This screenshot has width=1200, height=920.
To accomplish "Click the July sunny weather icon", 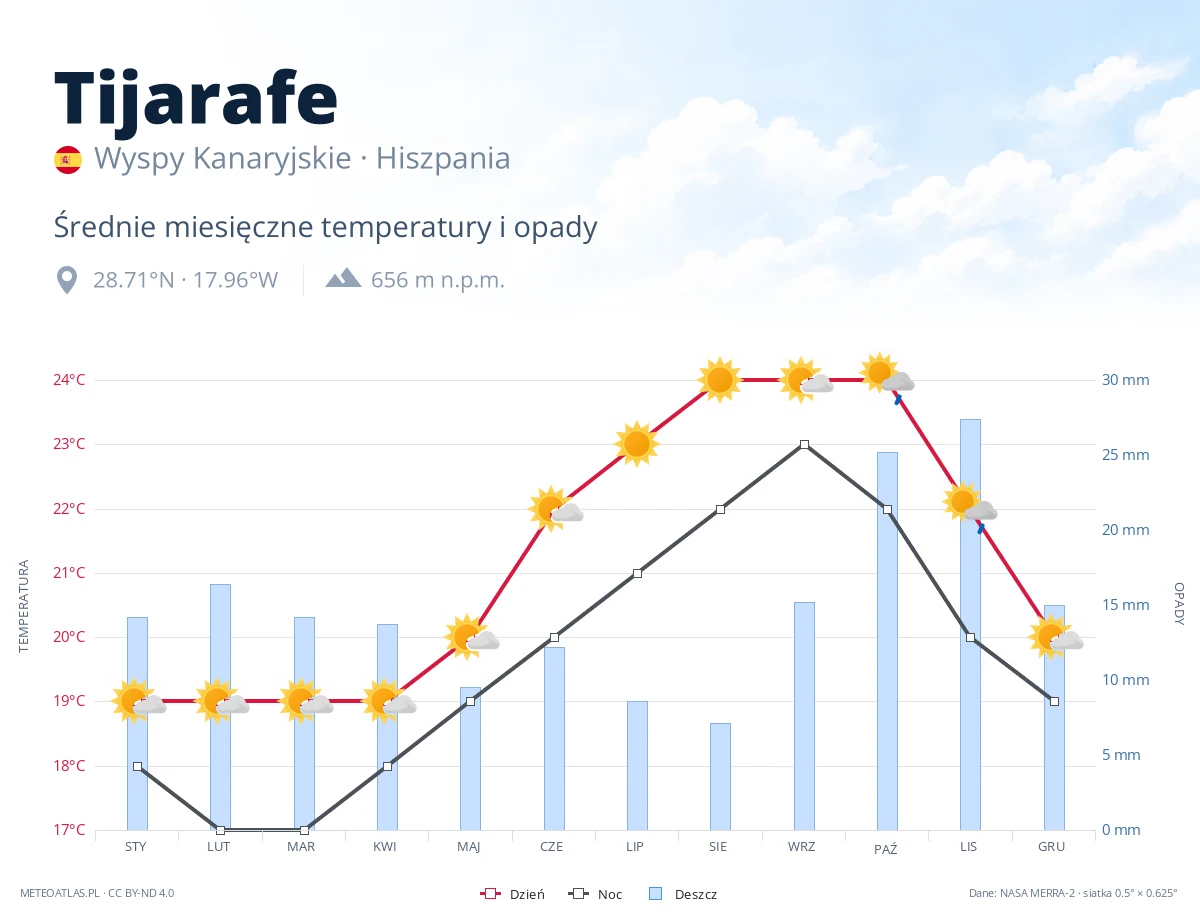I will pyautogui.click(x=637, y=444).
